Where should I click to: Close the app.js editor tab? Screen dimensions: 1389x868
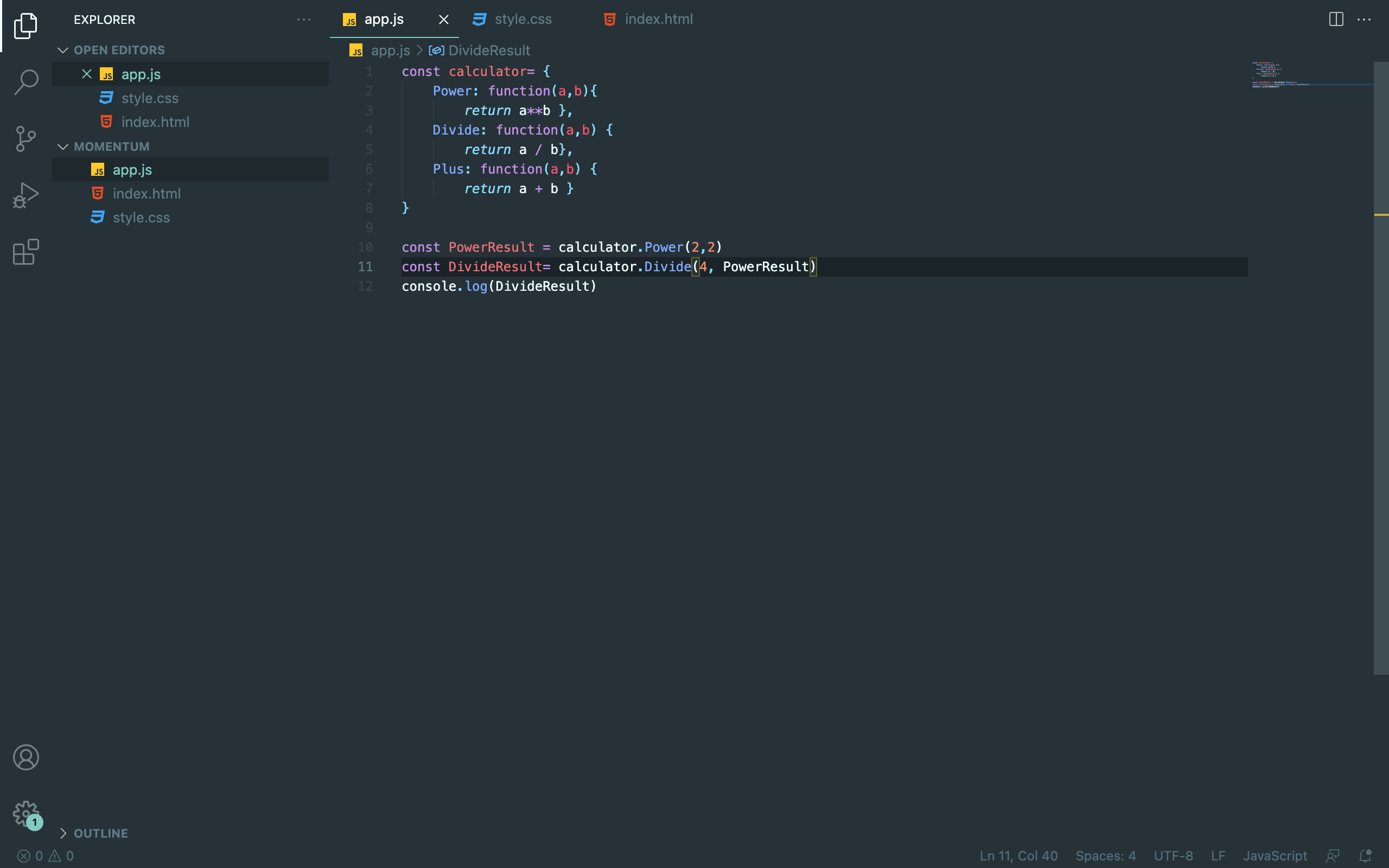click(443, 20)
